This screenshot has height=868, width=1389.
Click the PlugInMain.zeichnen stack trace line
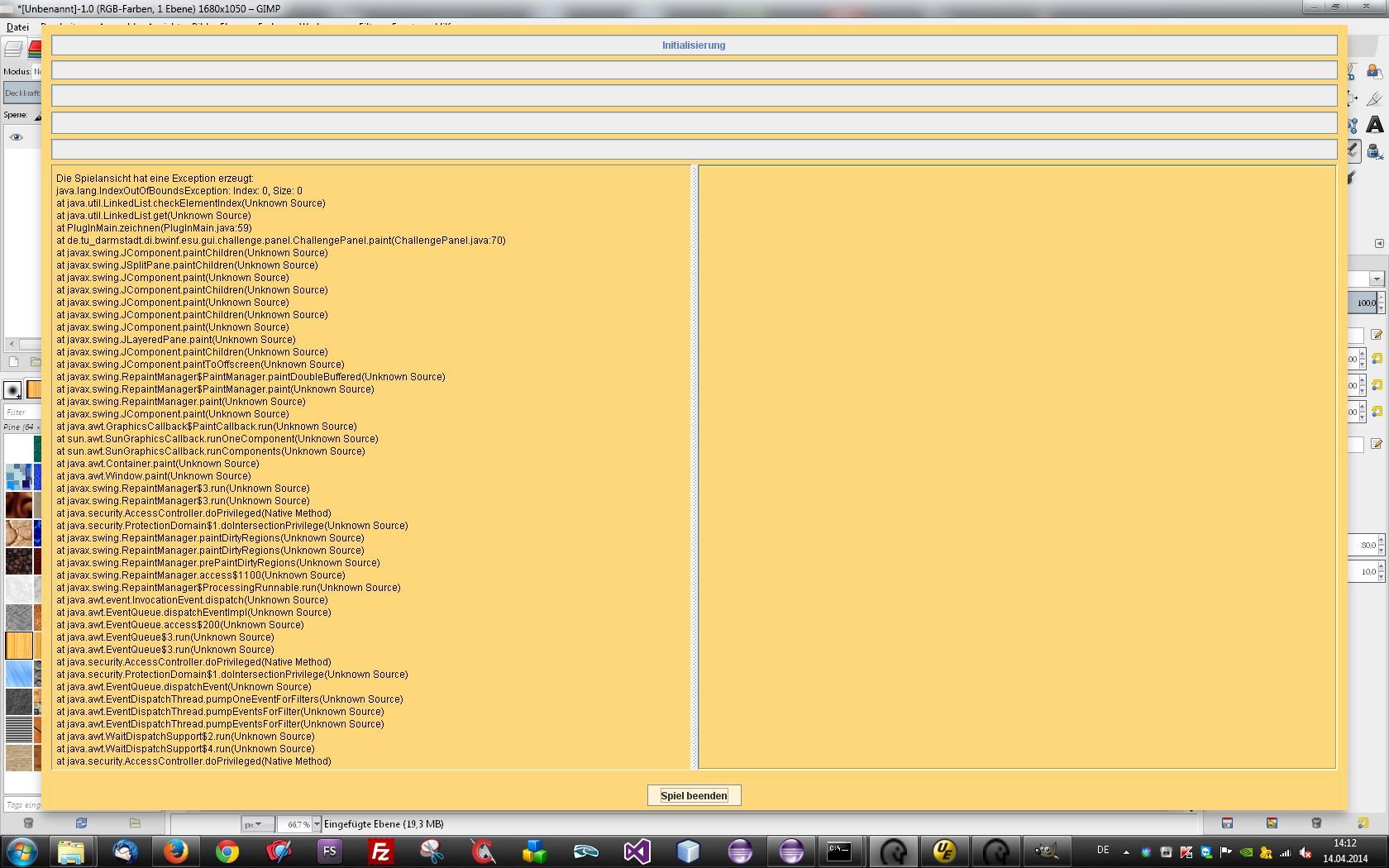(x=154, y=228)
